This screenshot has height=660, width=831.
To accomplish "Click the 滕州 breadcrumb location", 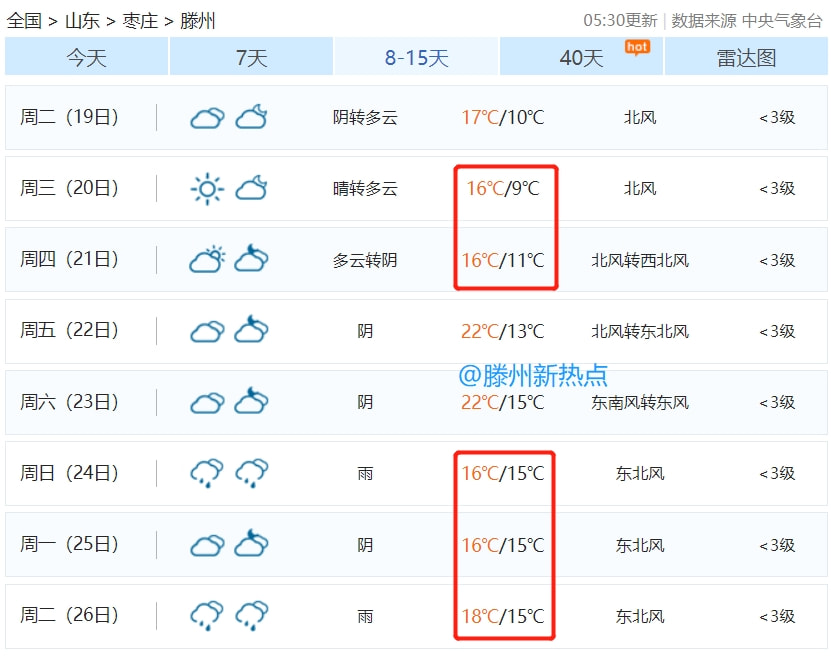I will [x=198, y=21].
